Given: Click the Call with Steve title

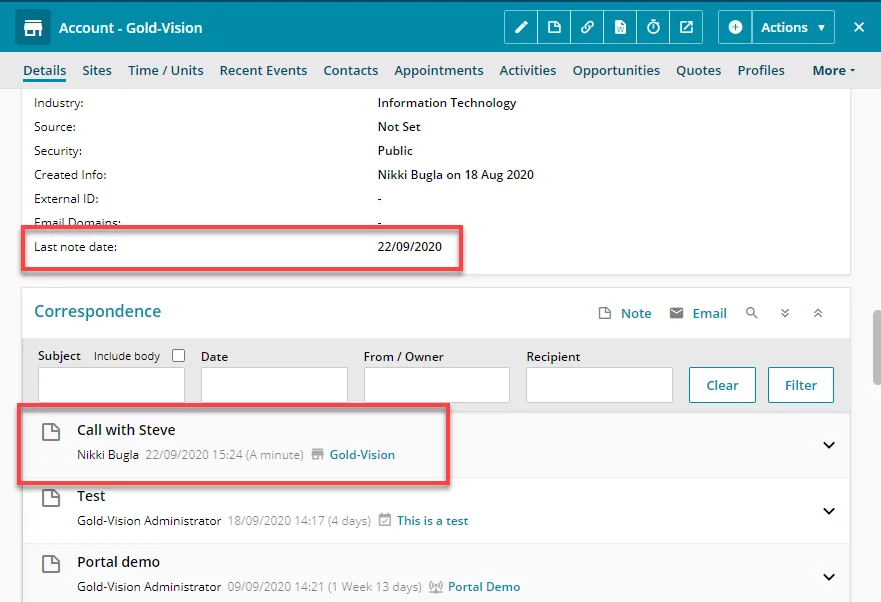Looking at the screenshot, I should pos(126,430).
